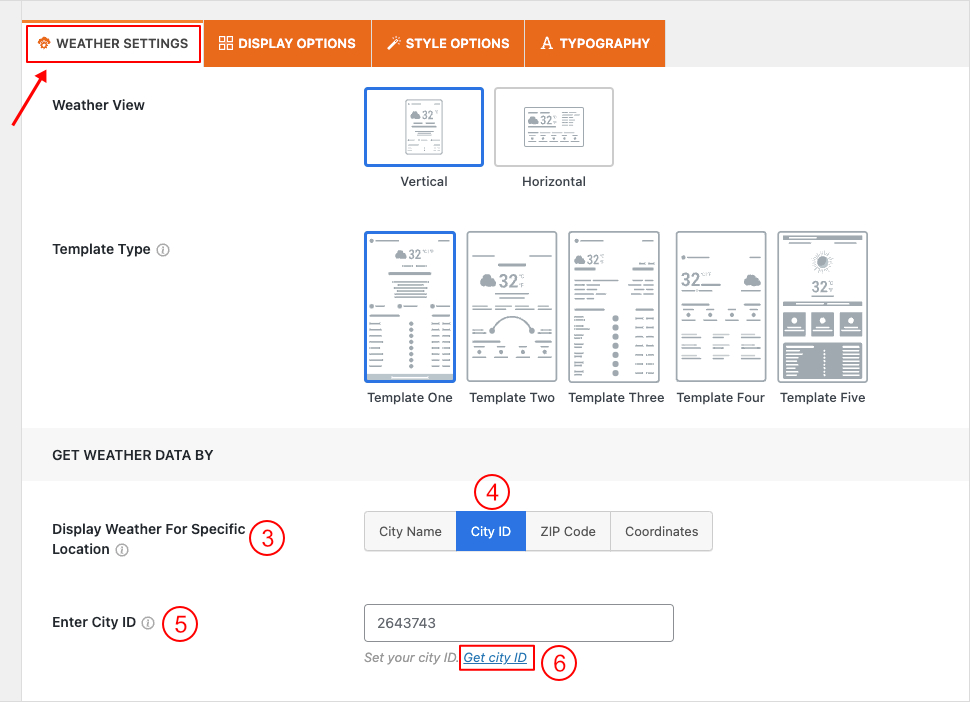
Task: Choose Coordinates as the location method
Action: click(661, 532)
